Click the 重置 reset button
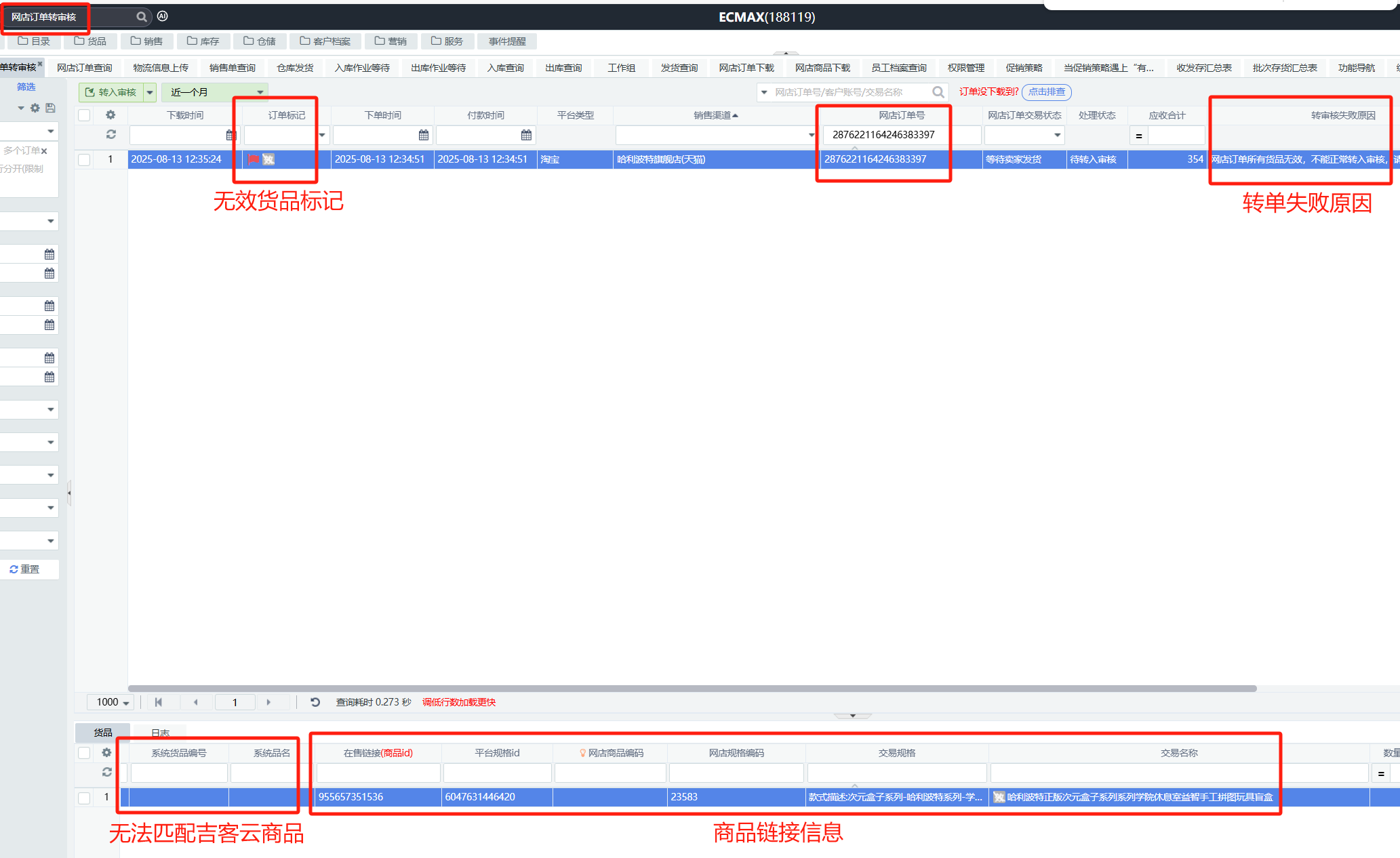 (x=24, y=569)
